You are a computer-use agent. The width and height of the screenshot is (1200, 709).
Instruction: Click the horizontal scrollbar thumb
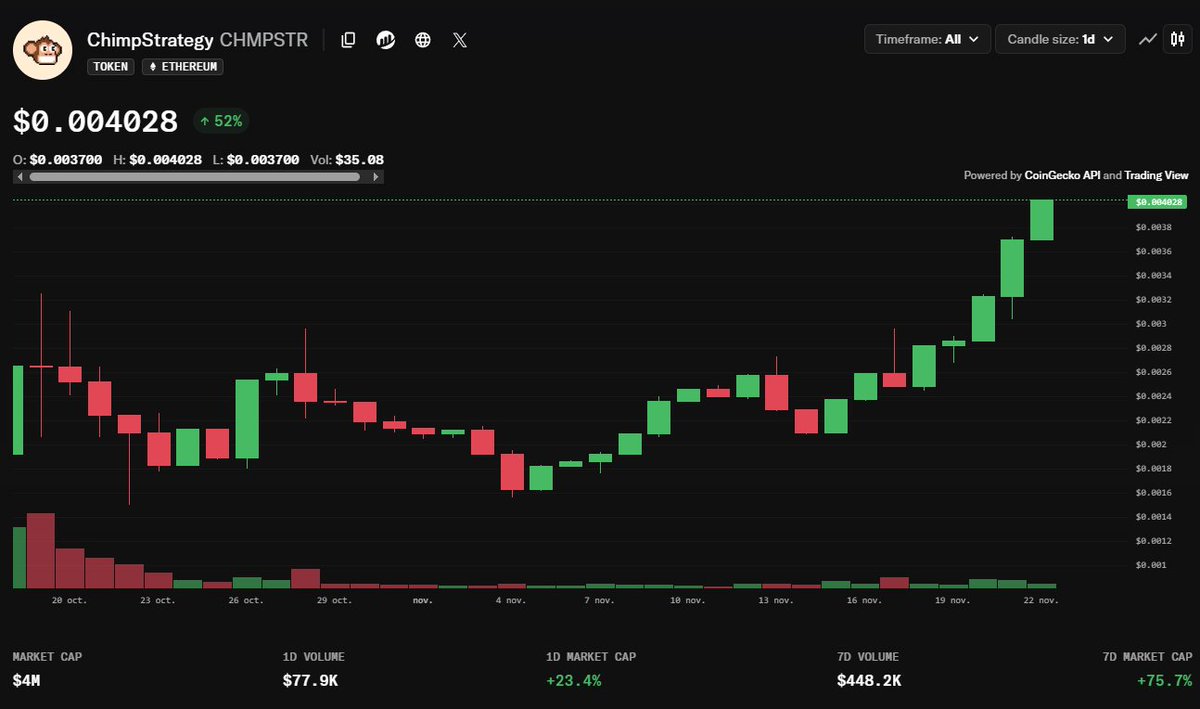pyautogui.click(x=195, y=177)
